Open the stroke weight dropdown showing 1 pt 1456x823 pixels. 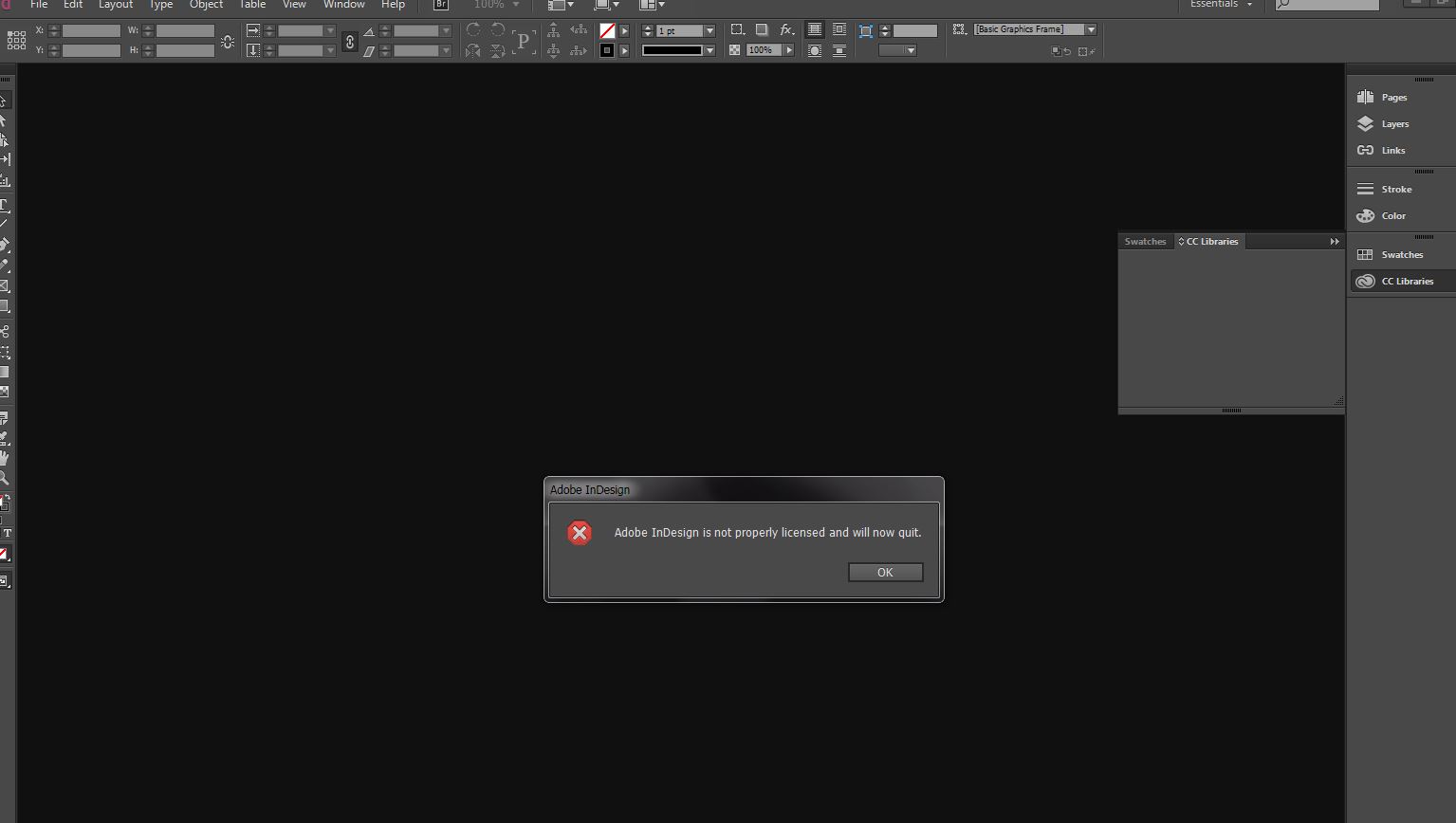click(710, 30)
